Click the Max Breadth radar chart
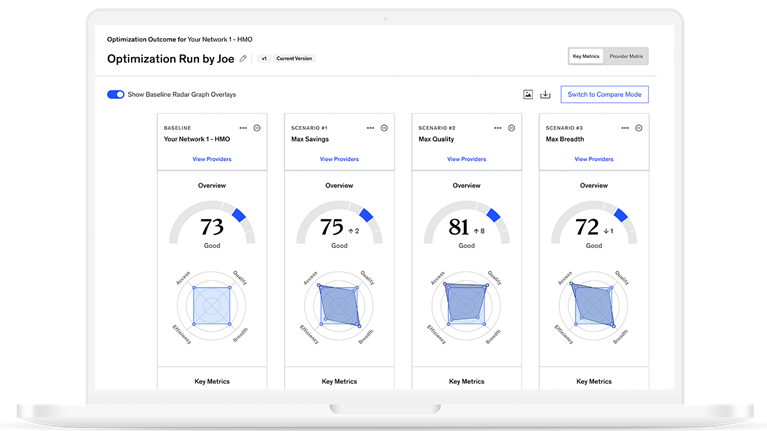Image resolution: width=767 pixels, height=431 pixels. [x=594, y=304]
